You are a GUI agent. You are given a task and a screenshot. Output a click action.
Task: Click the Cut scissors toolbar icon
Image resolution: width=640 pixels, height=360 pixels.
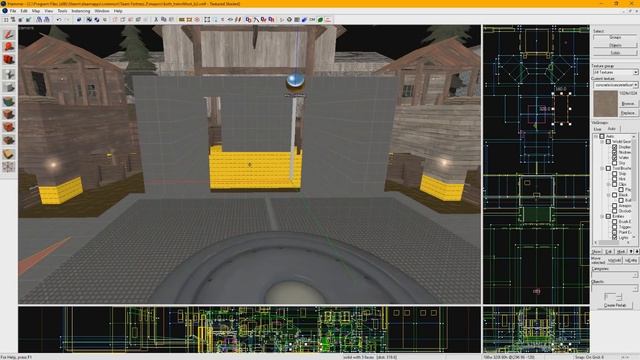pos(156,20)
